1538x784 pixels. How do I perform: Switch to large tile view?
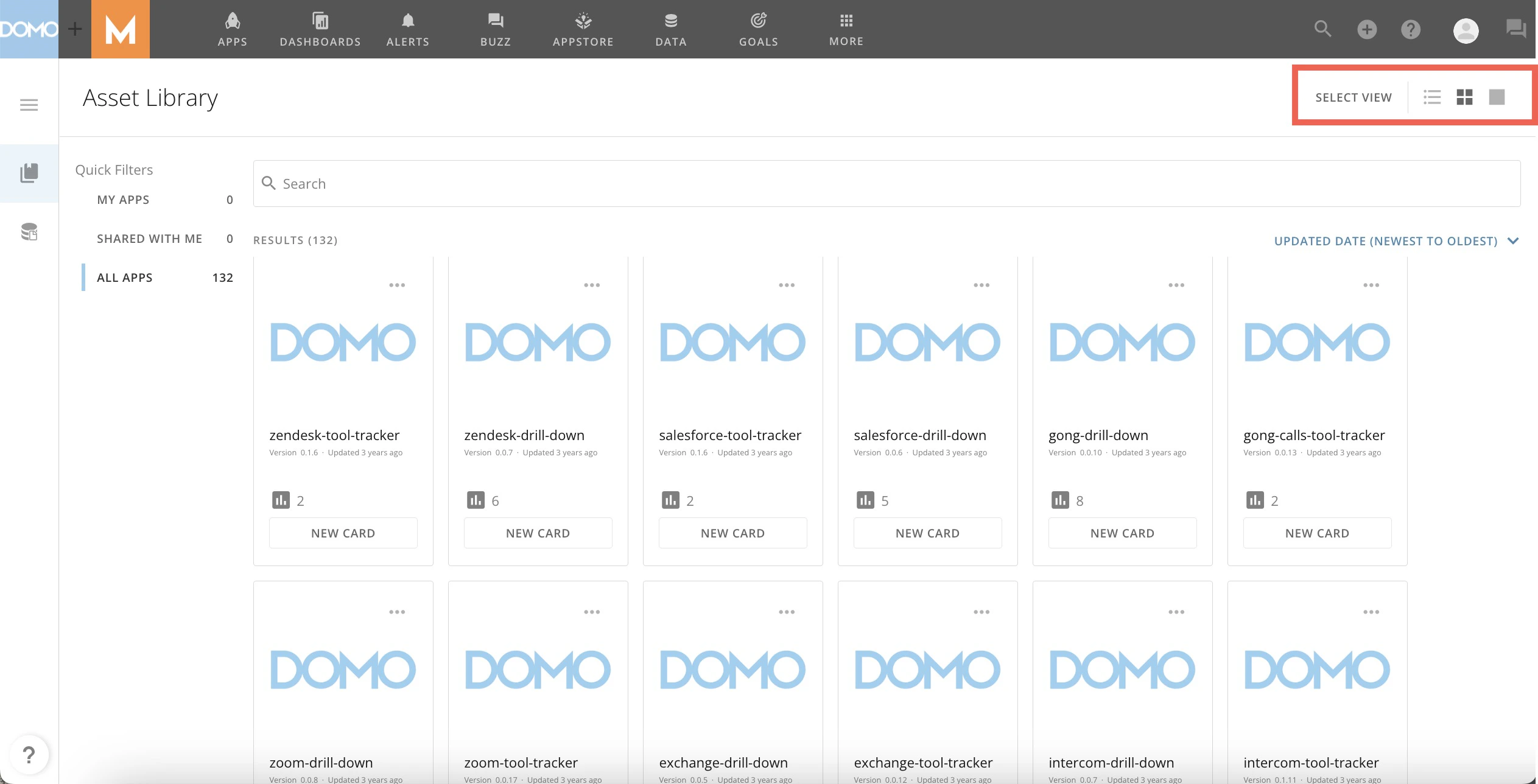pos(1497,97)
